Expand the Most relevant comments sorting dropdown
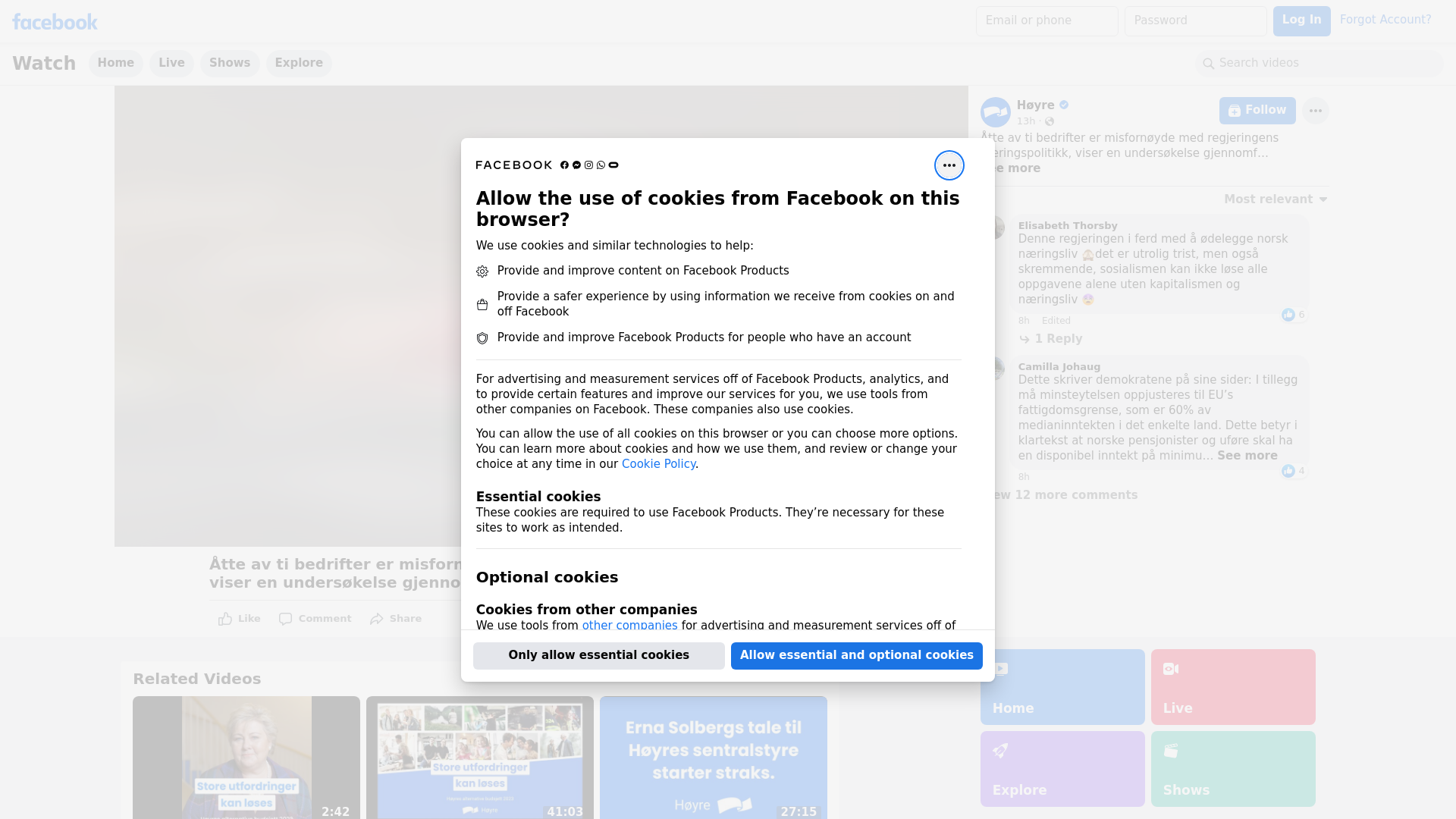 (x=1276, y=199)
